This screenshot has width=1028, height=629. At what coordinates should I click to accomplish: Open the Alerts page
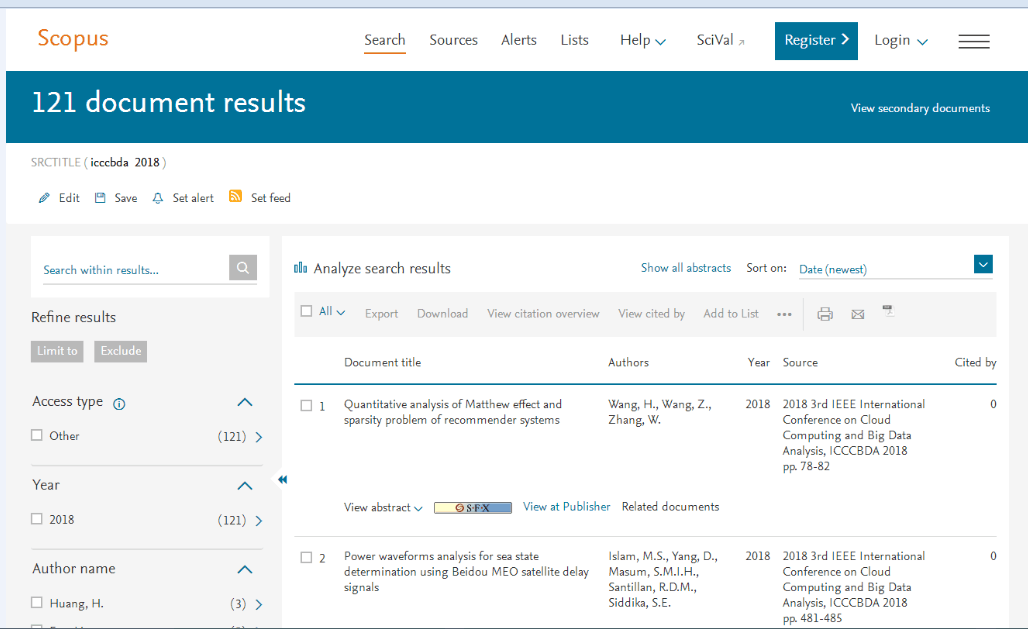click(519, 40)
